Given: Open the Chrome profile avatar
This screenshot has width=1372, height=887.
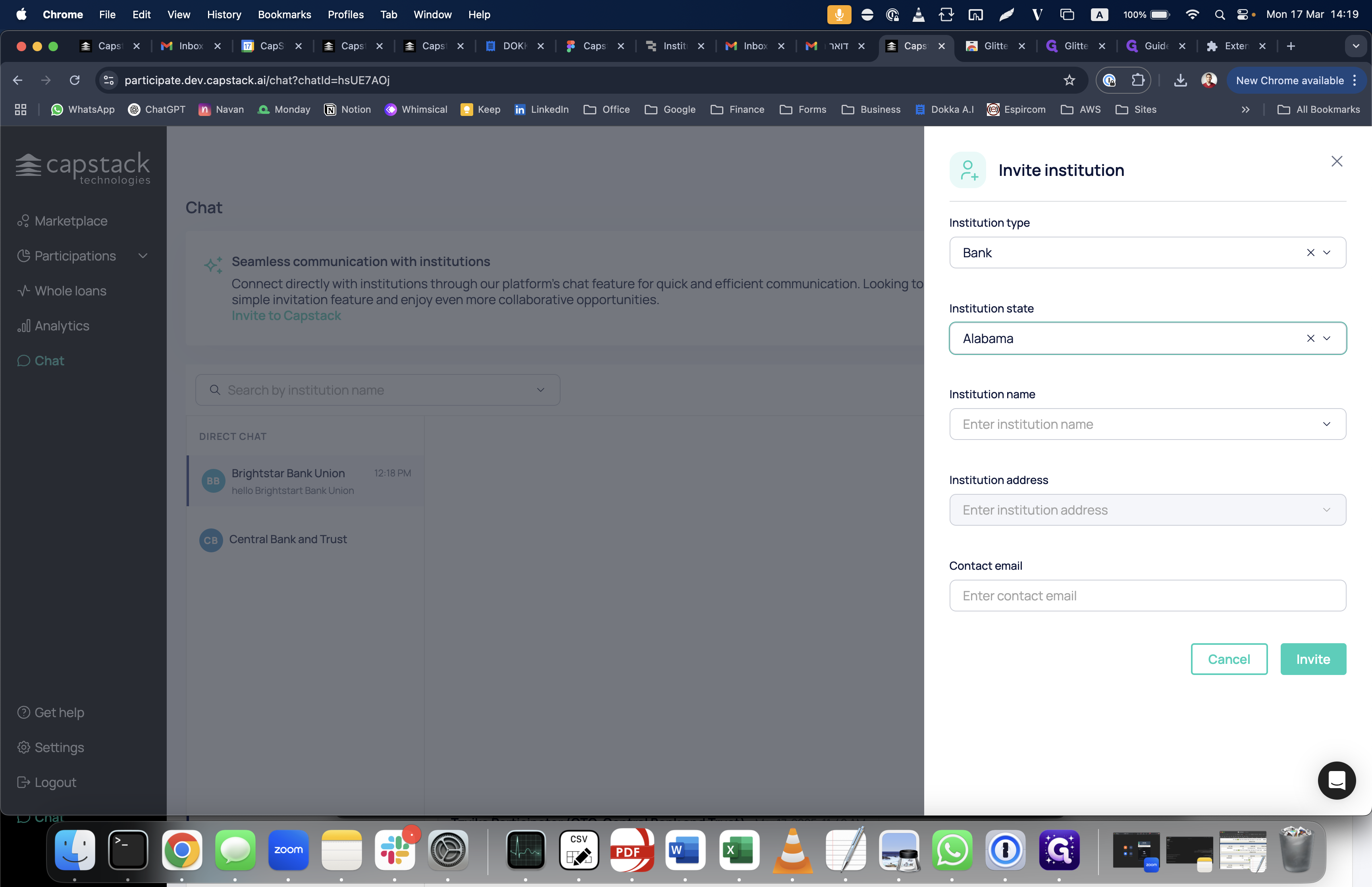Looking at the screenshot, I should click(1208, 80).
